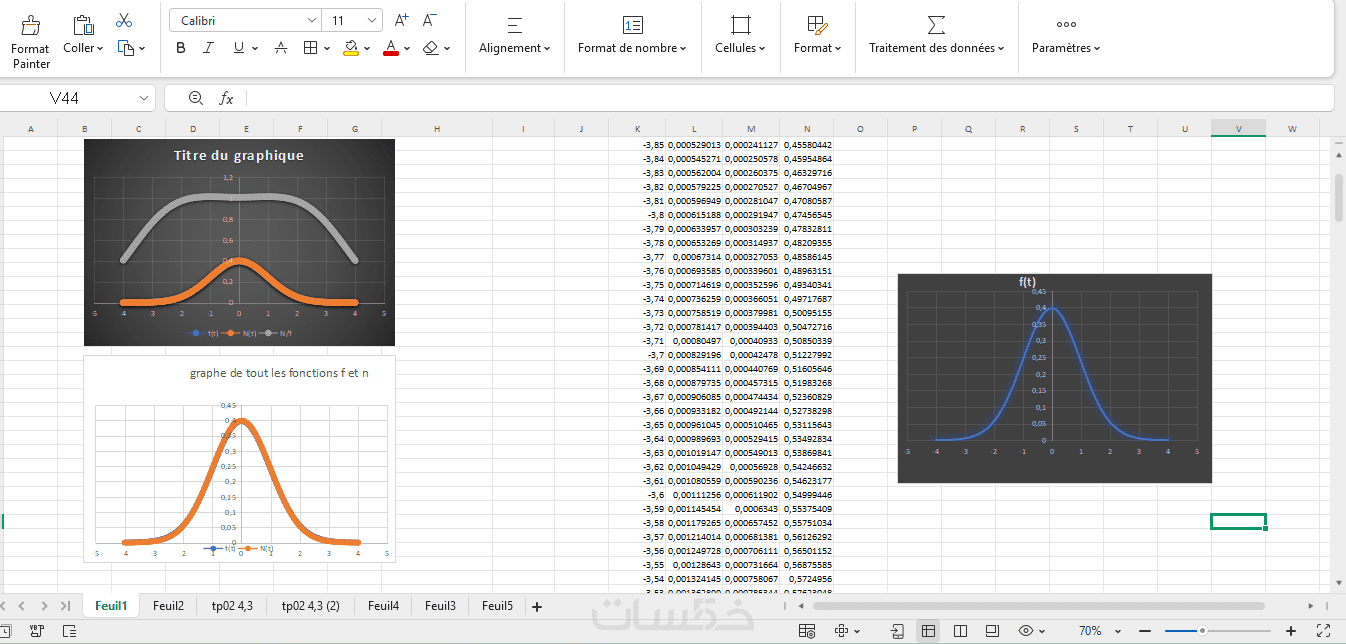Open Traitement des données menu
The width and height of the screenshot is (1346, 644).
[x=936, y=35]
